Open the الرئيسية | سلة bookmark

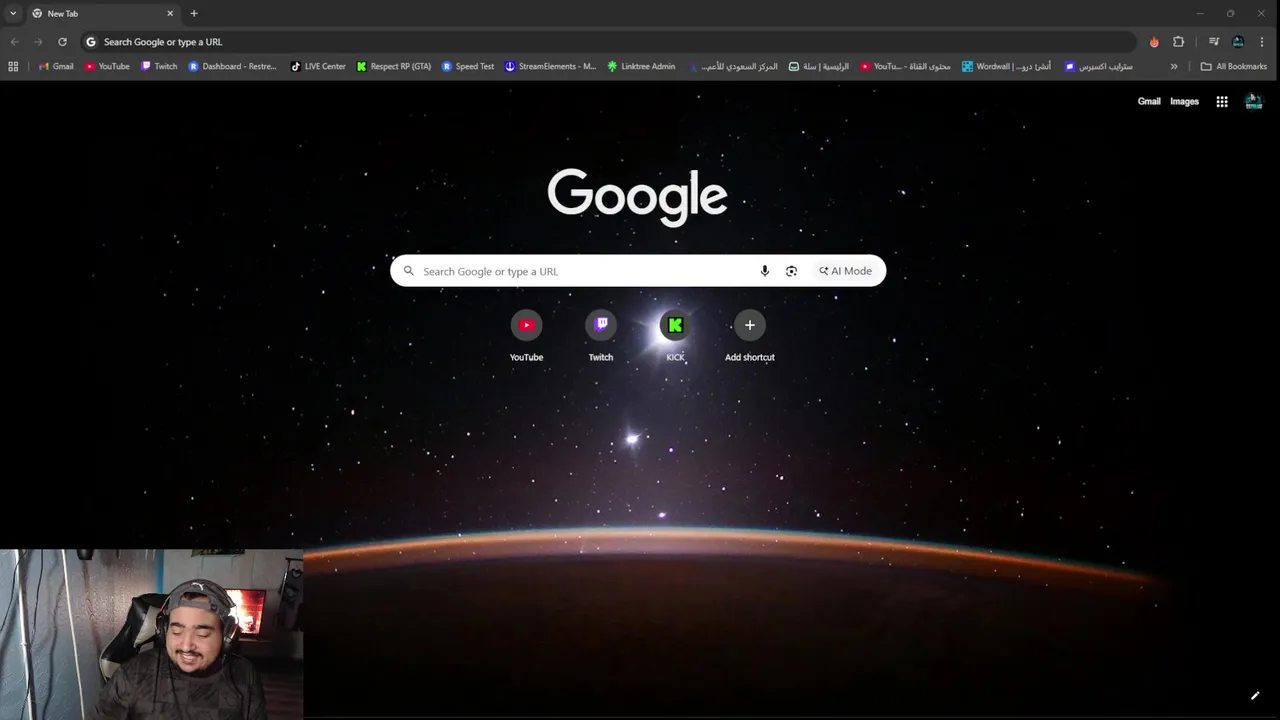coord(819,66)
